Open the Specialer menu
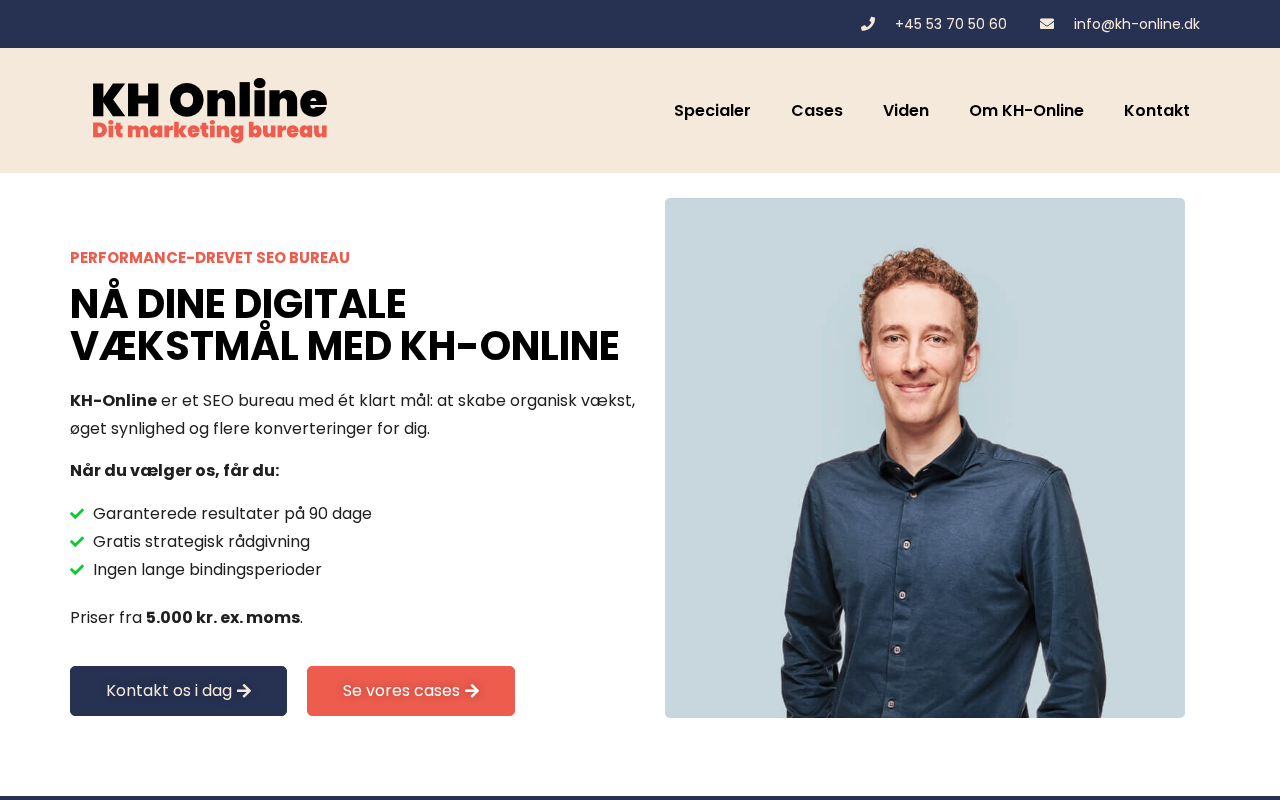The height and width of the screenshot is (800, 1280). 712,111
